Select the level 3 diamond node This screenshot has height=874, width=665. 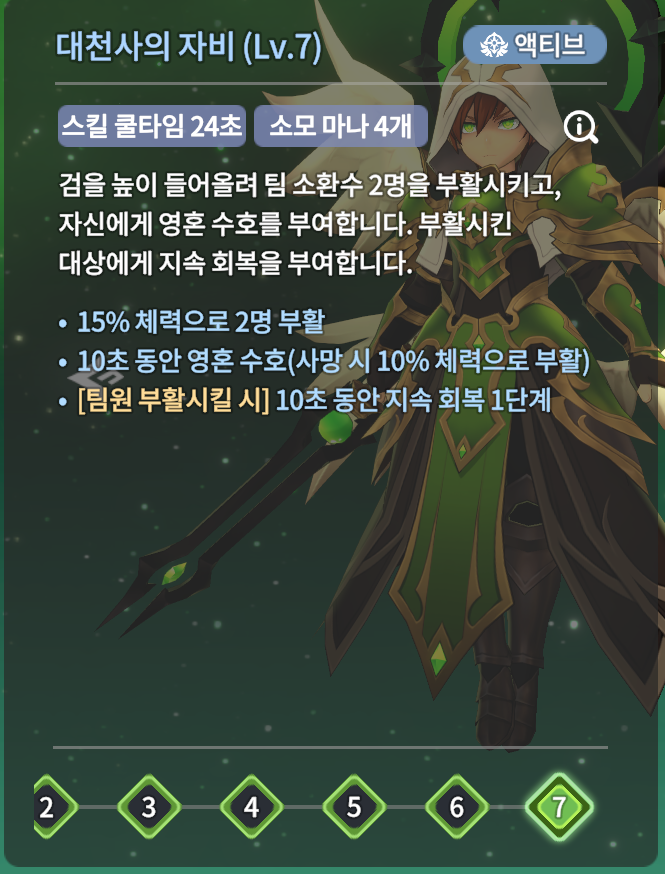click(x=149, y=807)
